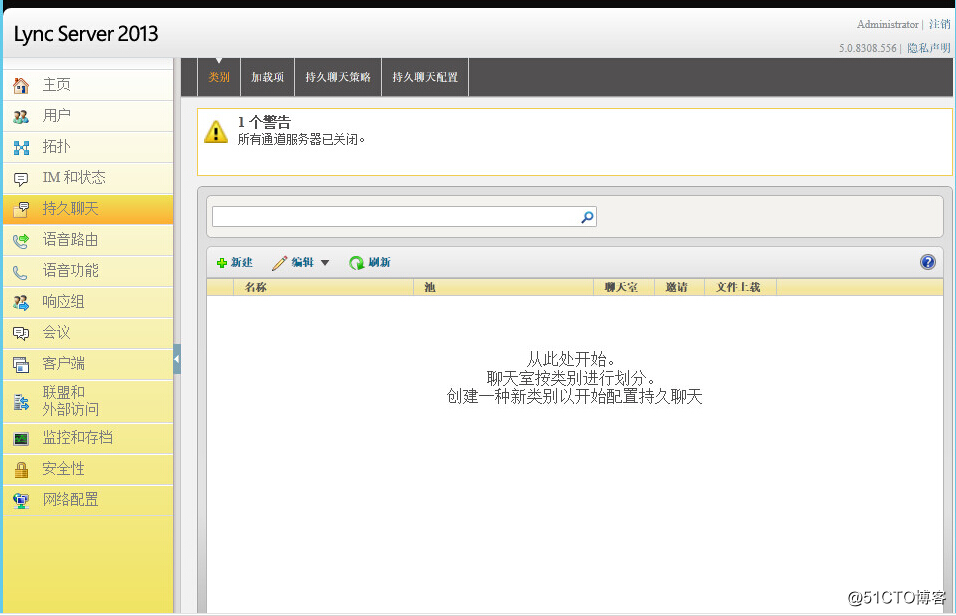The width and height of the screenshot is (956, 616).
Task: Click the phone arrow icon beside 语音路由
Action: click(x=21, y=241)
